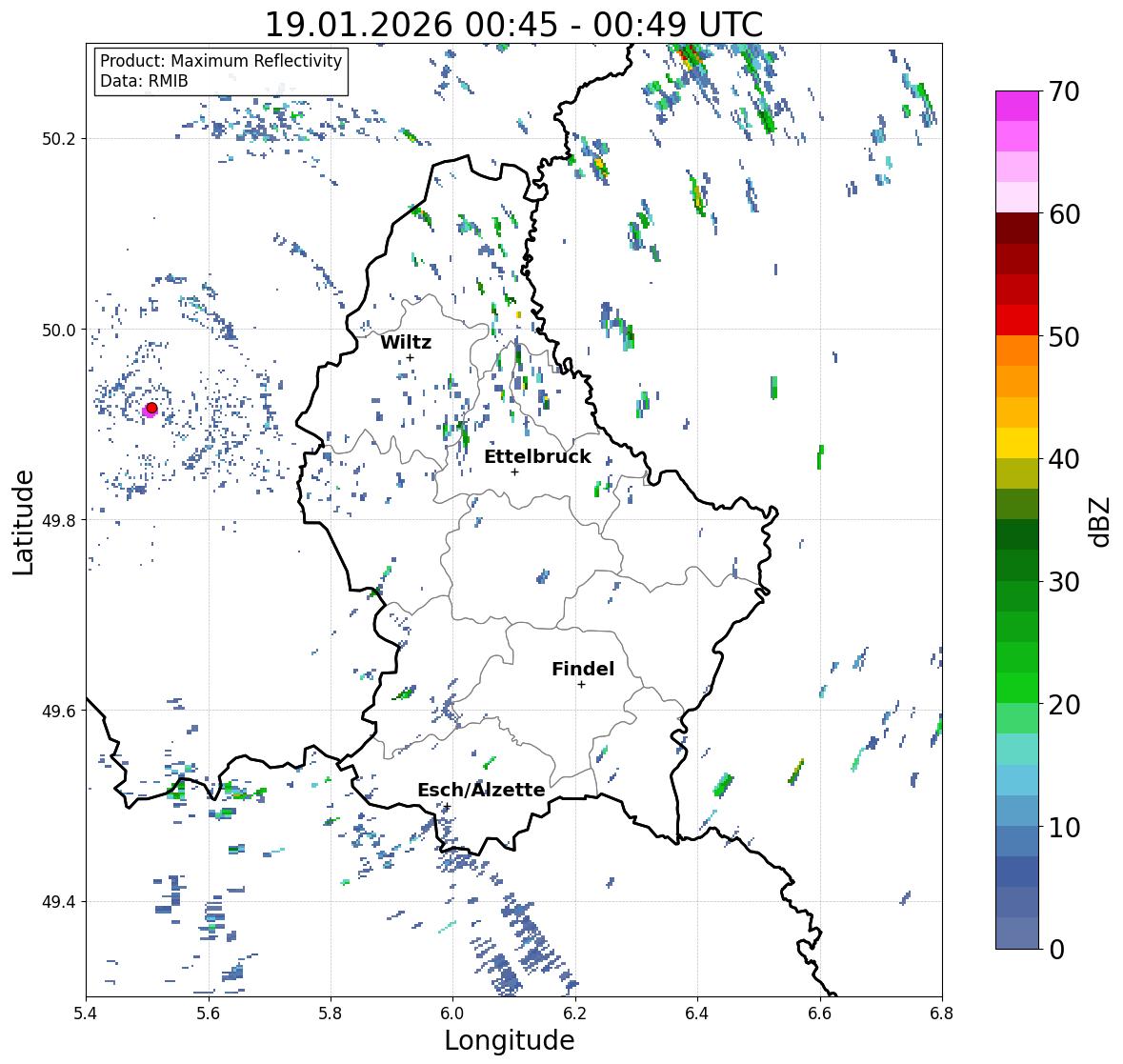Click the 50 colorbar tick label

pos(1064,336)
